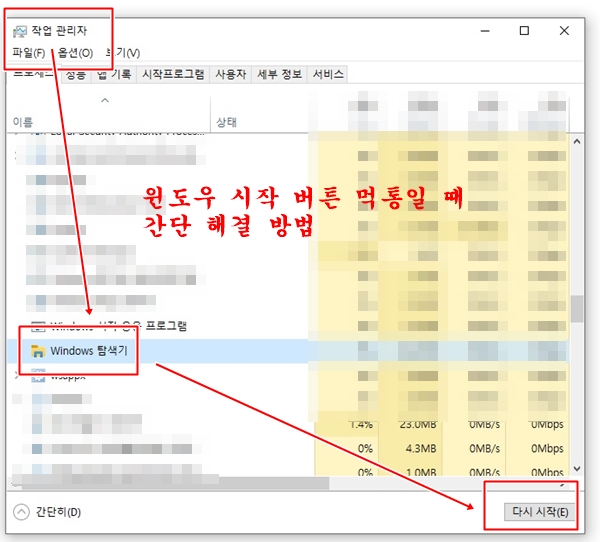Viewport: 600px width, 542px height.
Task: Click the sort arrow above 이름 column
Action: click(x=105, y=101)
